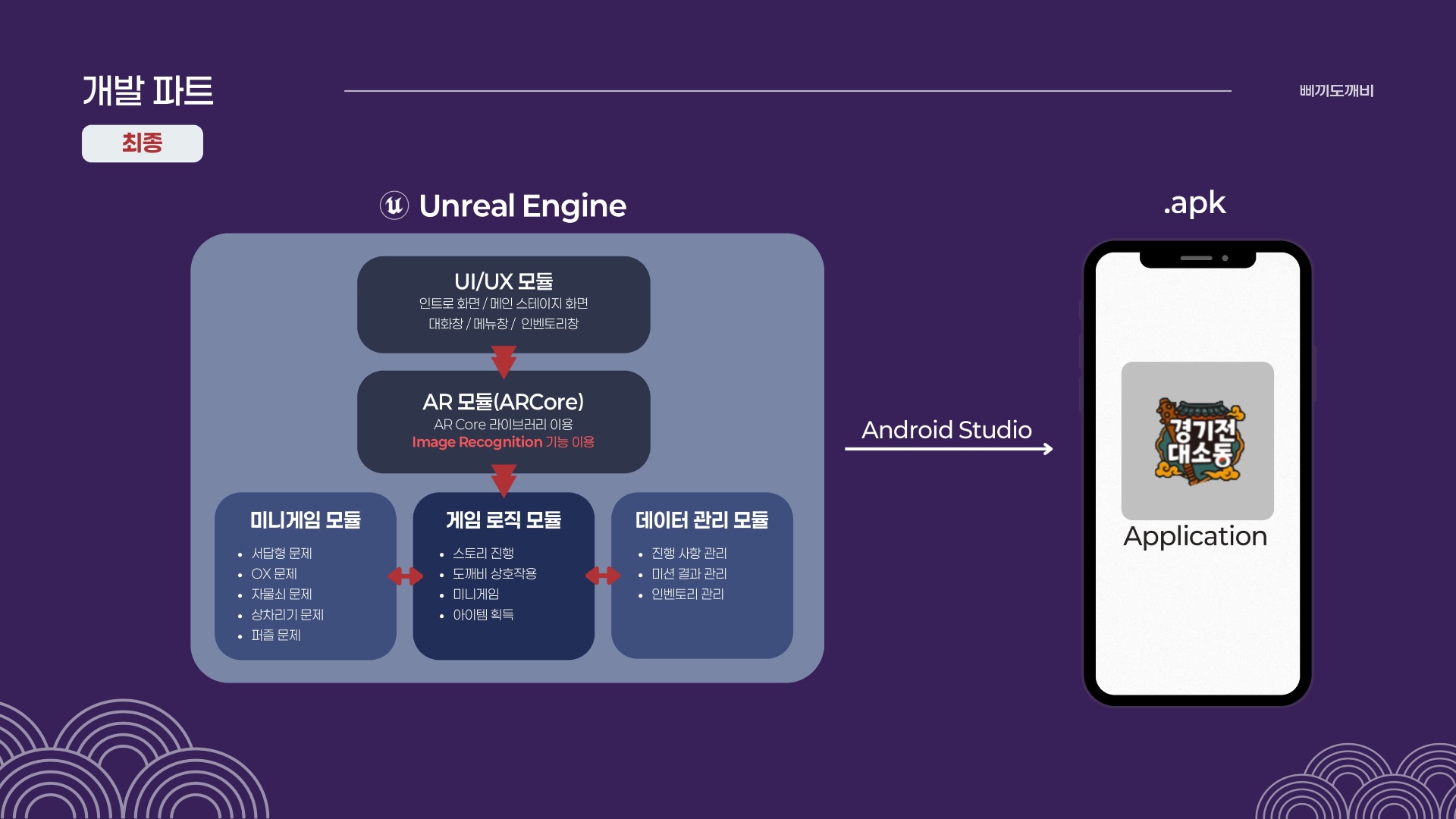Click the Unreal Engine logo icon
Screen dimensions: 1456x819
(x=394, y=206)
